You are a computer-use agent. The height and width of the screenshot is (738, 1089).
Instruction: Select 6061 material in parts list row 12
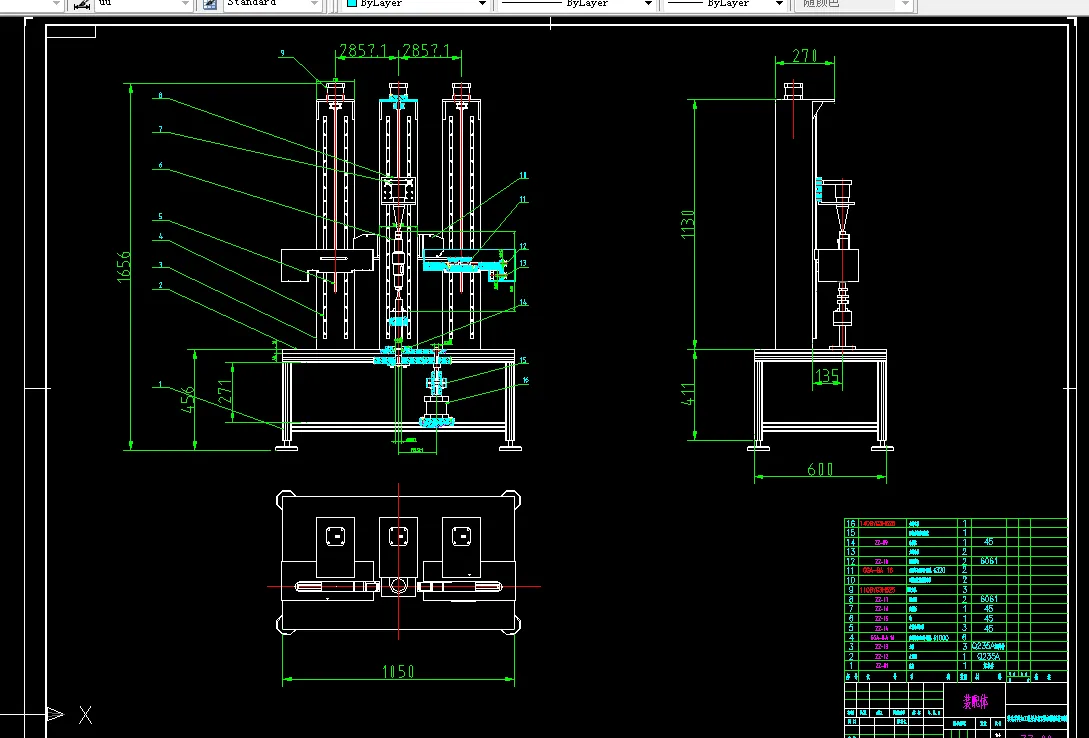pyautogui.click(x=989, y=561)
